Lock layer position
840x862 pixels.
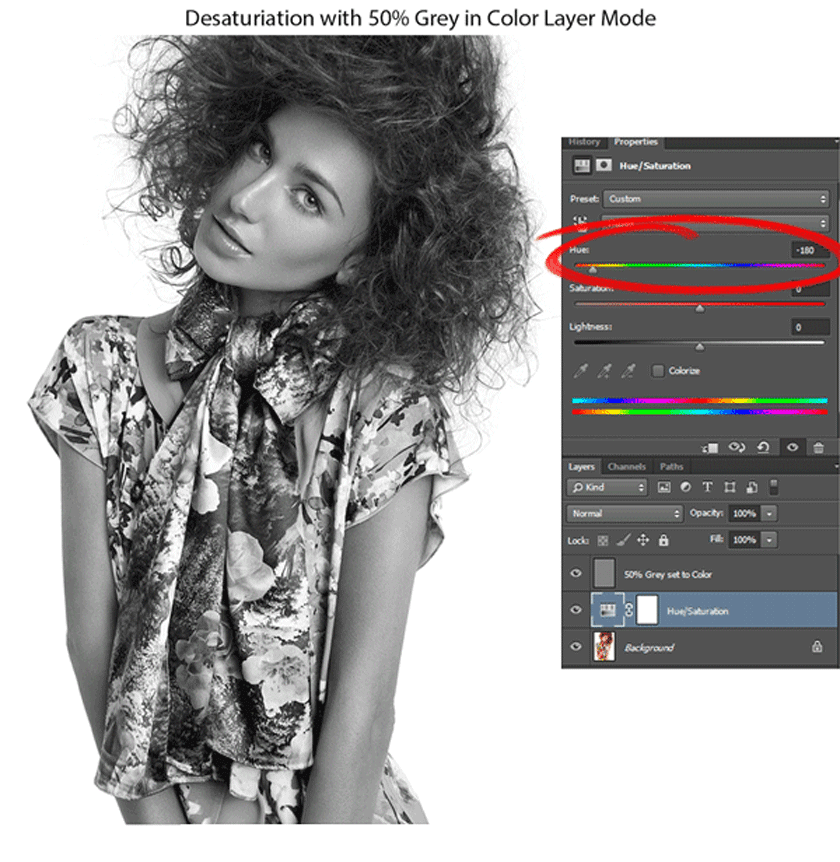pos(643,540)
